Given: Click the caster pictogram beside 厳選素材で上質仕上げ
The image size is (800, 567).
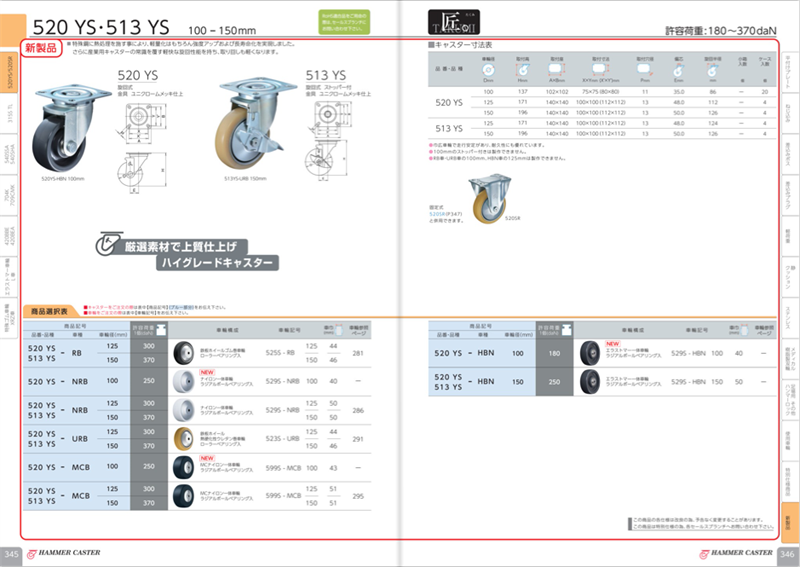Looking at the screenshot, I should (109, 244).
